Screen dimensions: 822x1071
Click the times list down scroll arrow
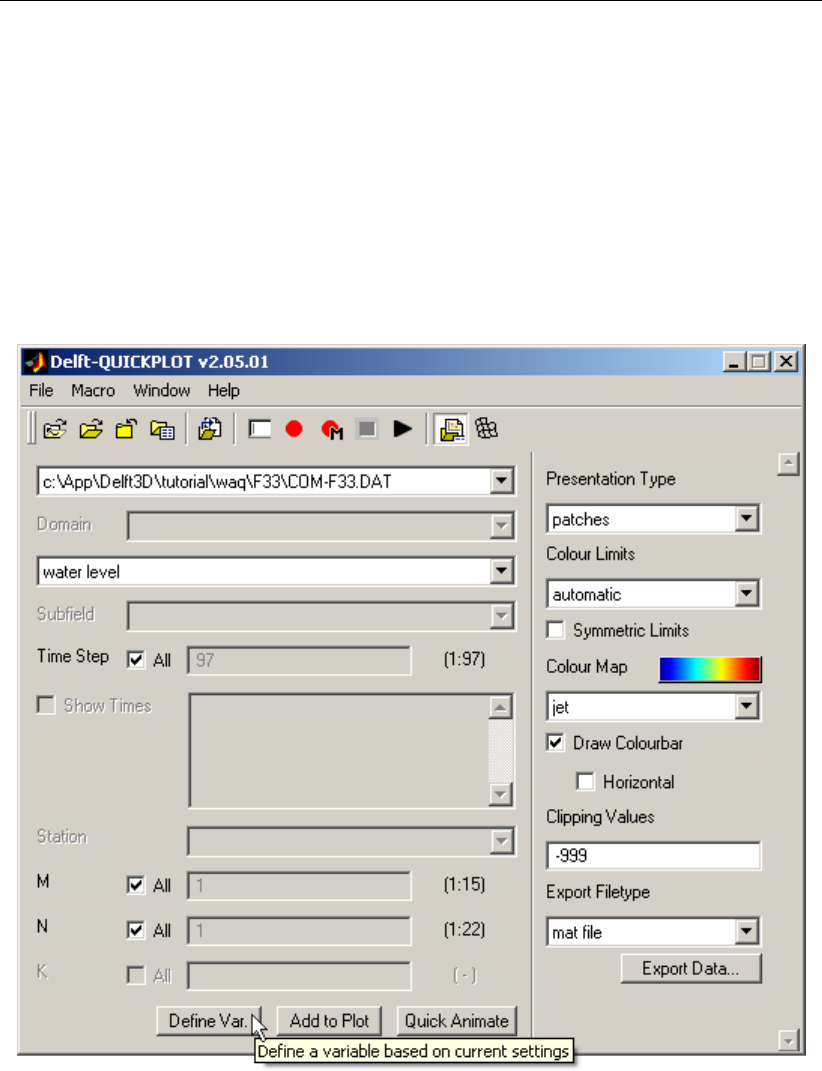click(501, 794)
